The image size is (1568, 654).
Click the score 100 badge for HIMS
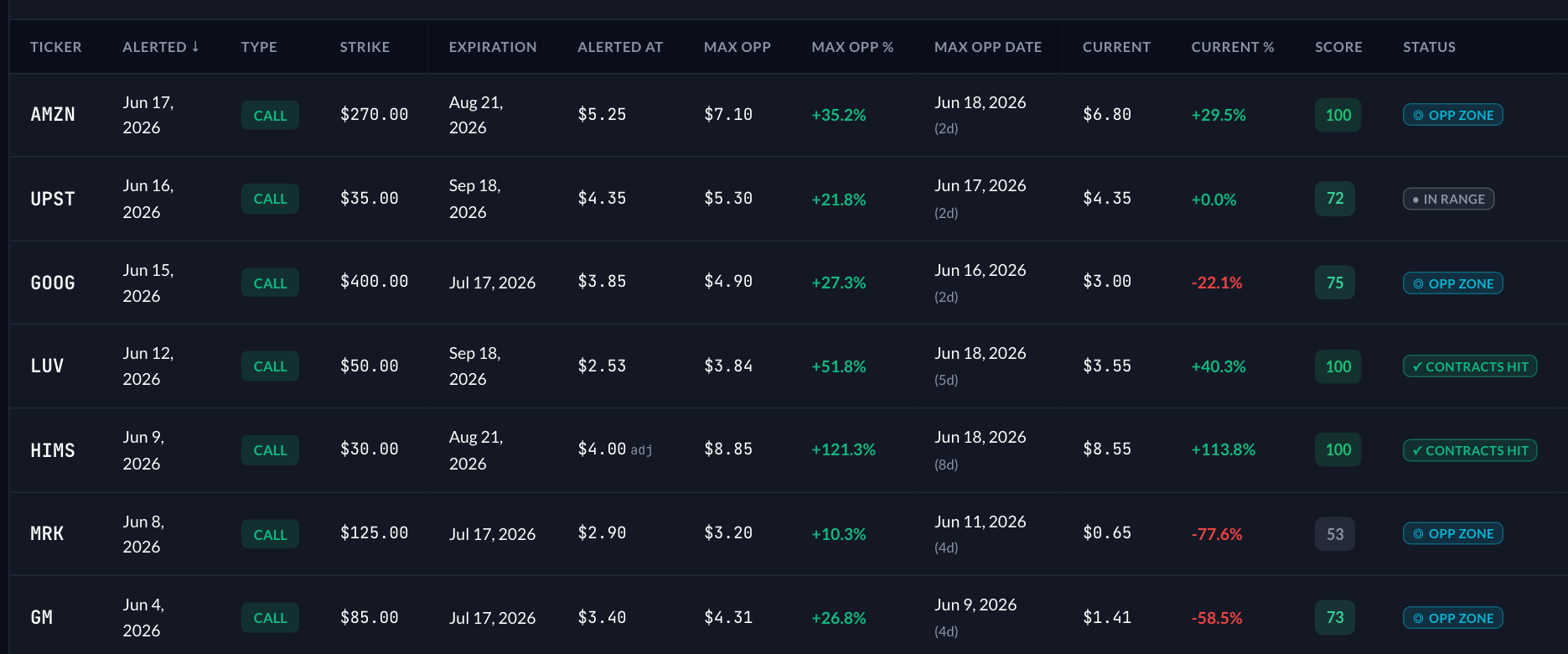coord(1338,450)
